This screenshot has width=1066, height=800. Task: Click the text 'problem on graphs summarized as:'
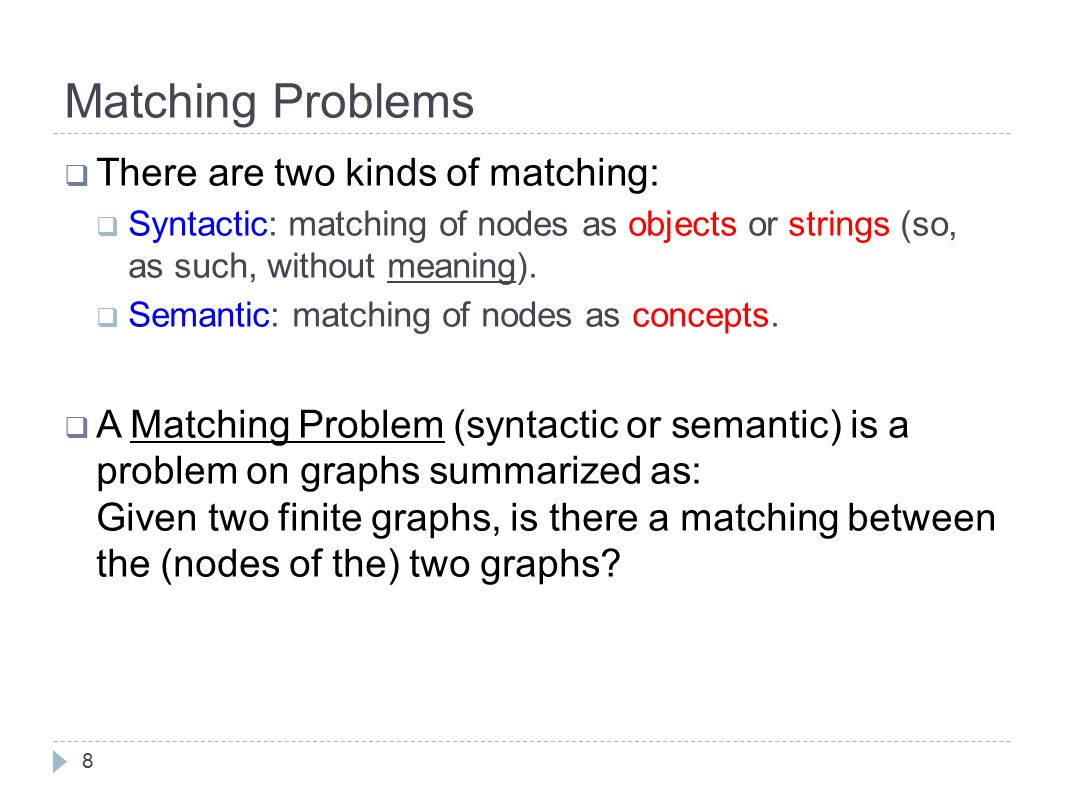click(x=398, y=472)
